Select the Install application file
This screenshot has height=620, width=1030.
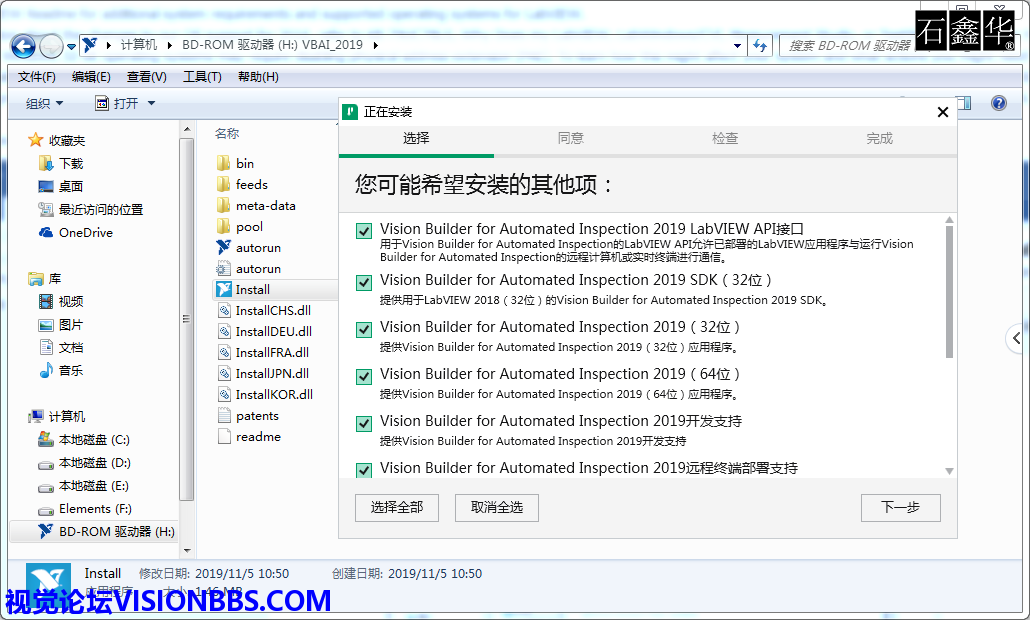(x=275, y=289)
